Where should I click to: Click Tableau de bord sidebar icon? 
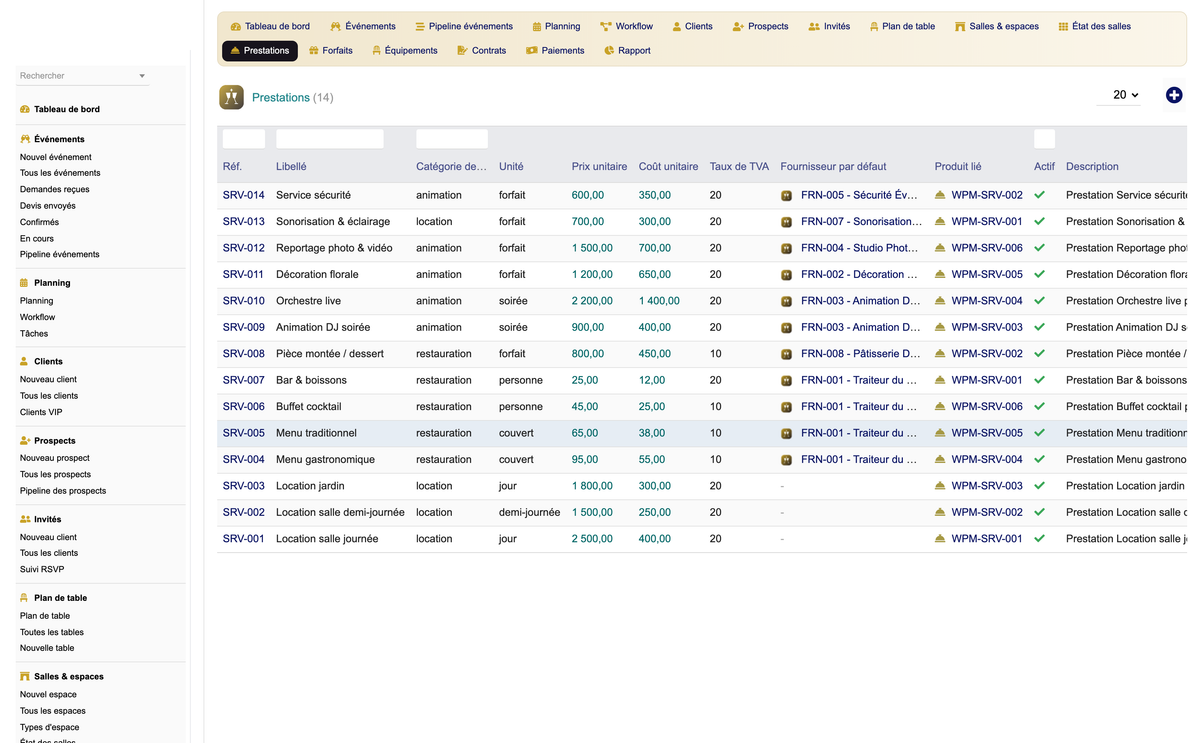point(25,109)
